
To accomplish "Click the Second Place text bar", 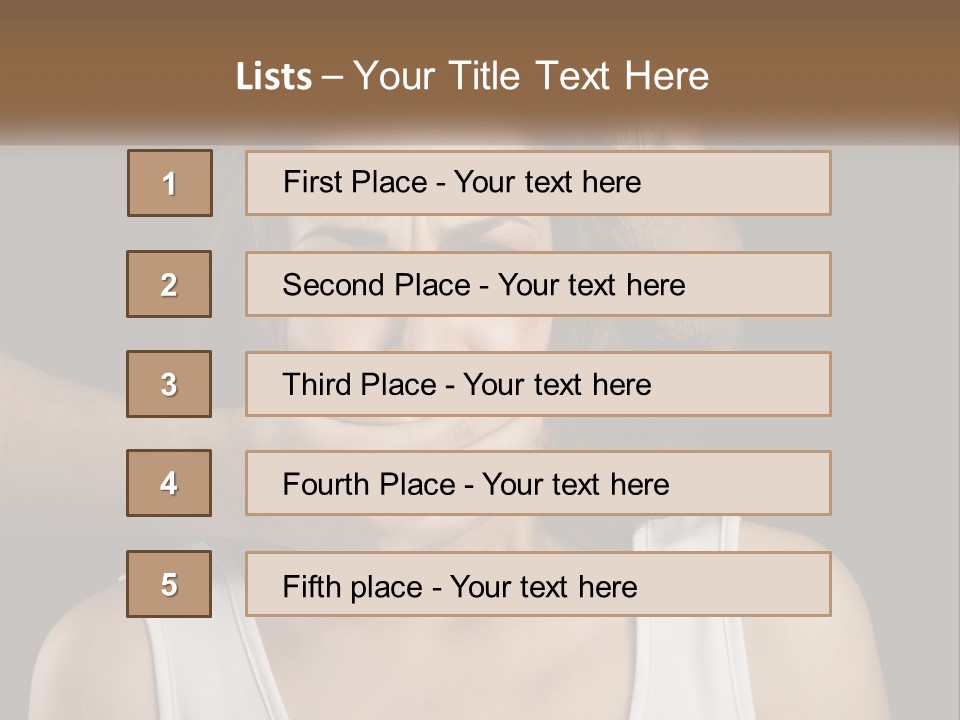I will (x=538, y=284).
